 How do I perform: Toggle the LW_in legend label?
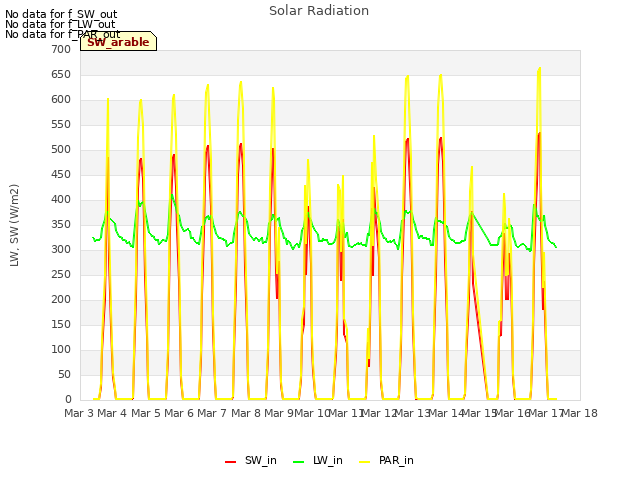click(x=328, y=460)
